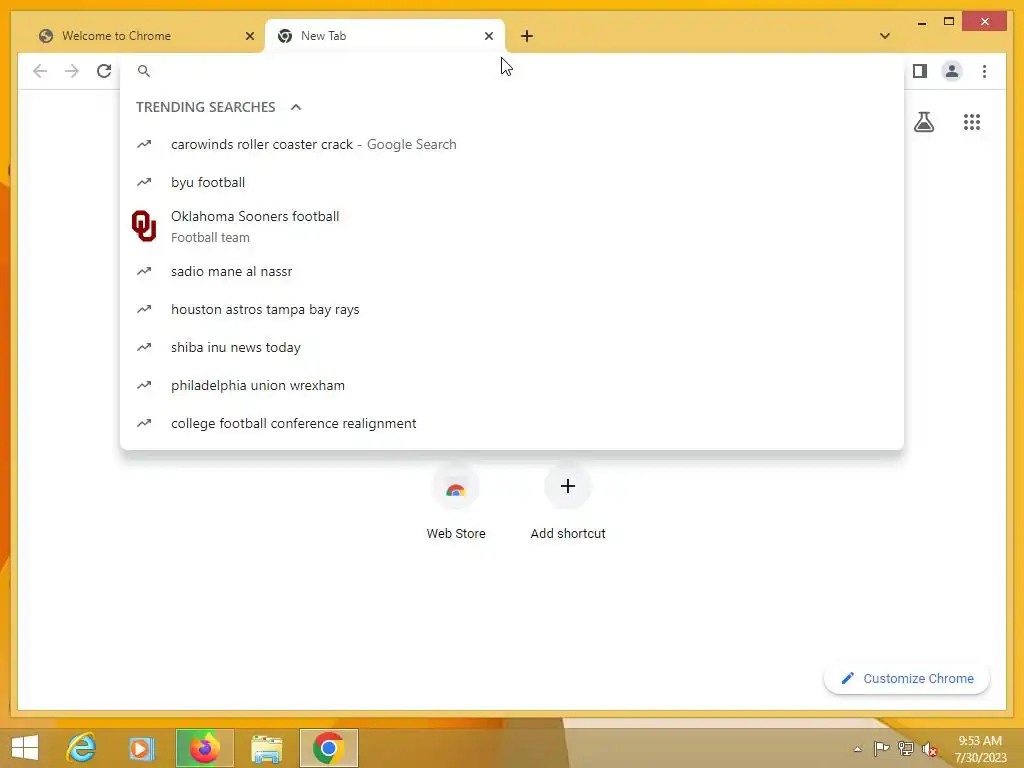
Task: Choose philadelphia union wrexham suggestion
Action: (512, 385)
